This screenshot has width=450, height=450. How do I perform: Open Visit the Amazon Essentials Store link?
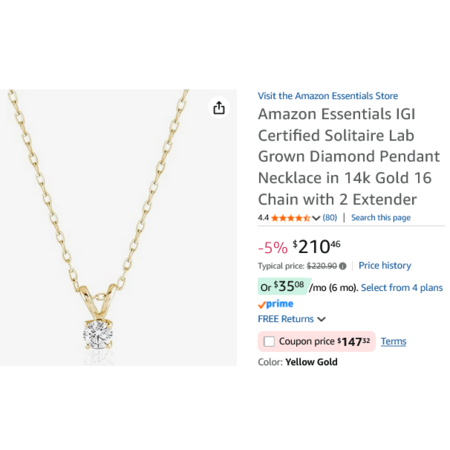point(328,96)
